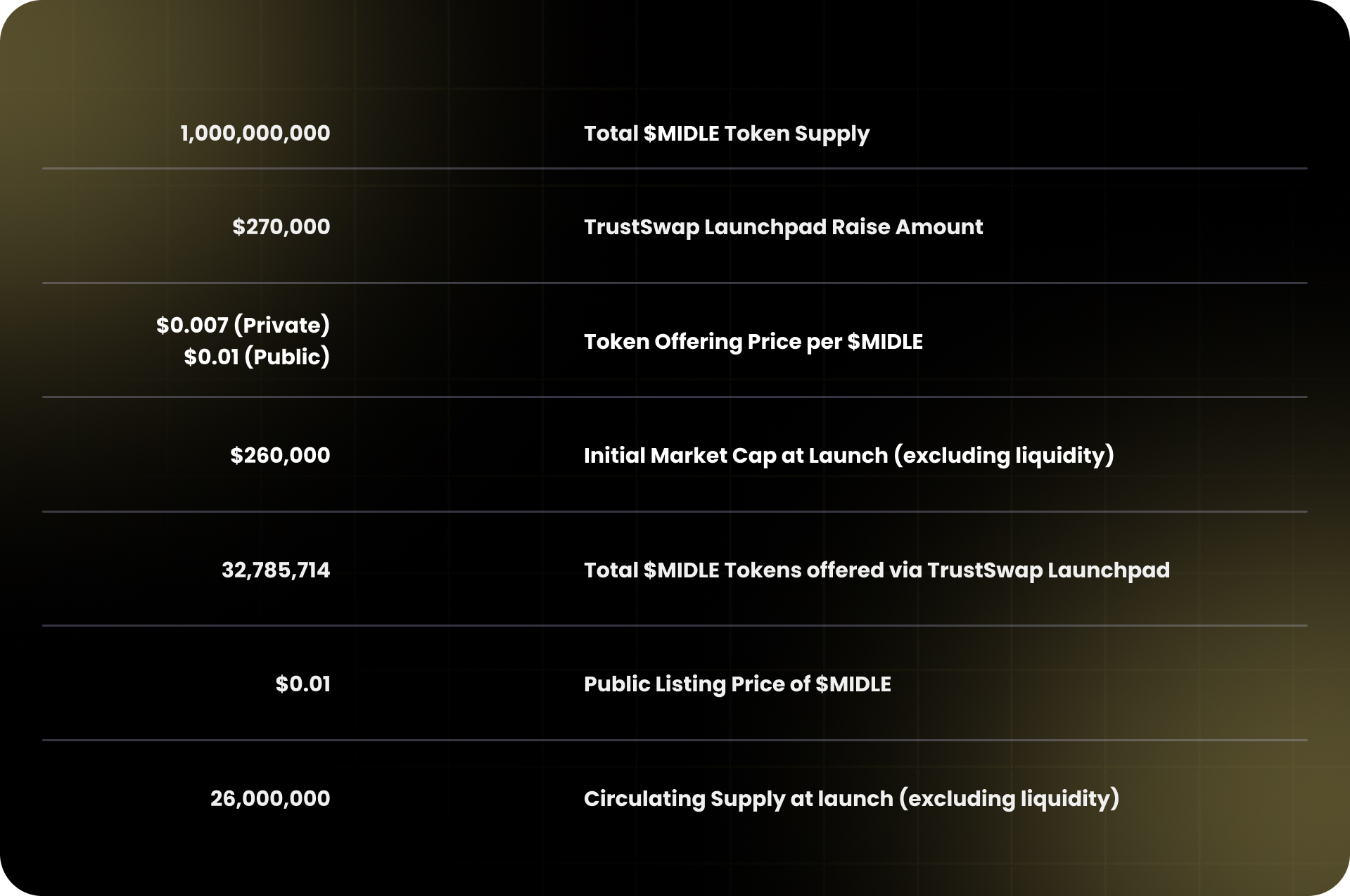The image size is (1350, 896).
Task: Click the 32,785,714 tokens offered figure
Action: [276, 570]
